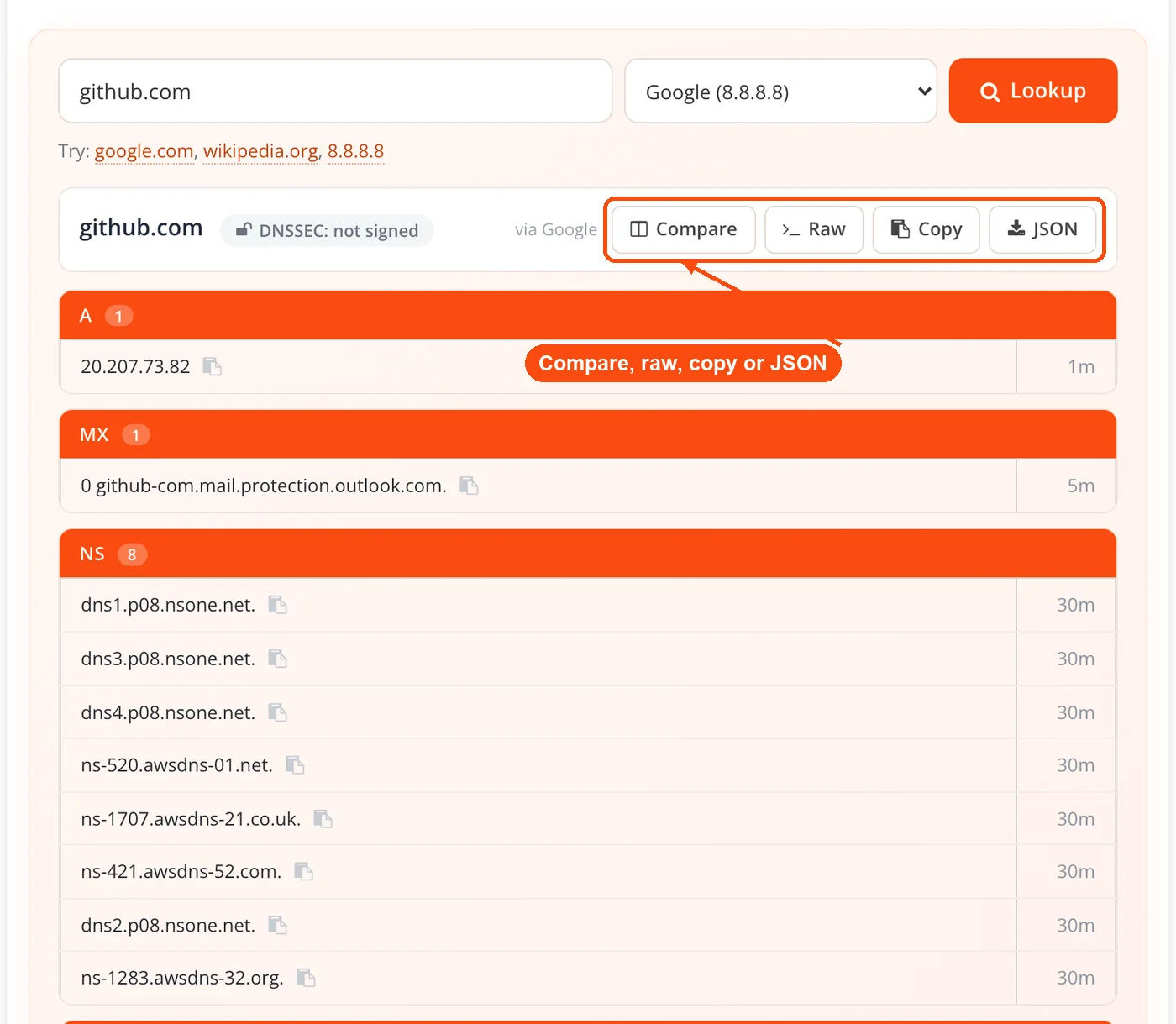Select the text ns-1707.awsdns-21.co.uk.
The height and width of the screenshot is (1024, 1176).
pyautogui.click(x=191, y=819)
